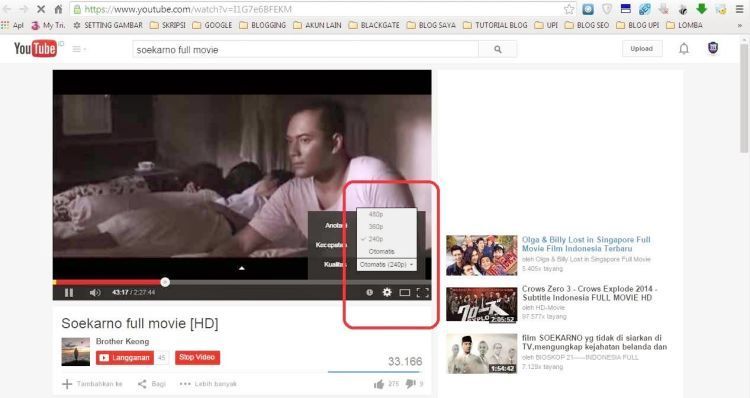Open the LOMBA bookmarks folder
The image size is (750, 398).
(684, 25)
